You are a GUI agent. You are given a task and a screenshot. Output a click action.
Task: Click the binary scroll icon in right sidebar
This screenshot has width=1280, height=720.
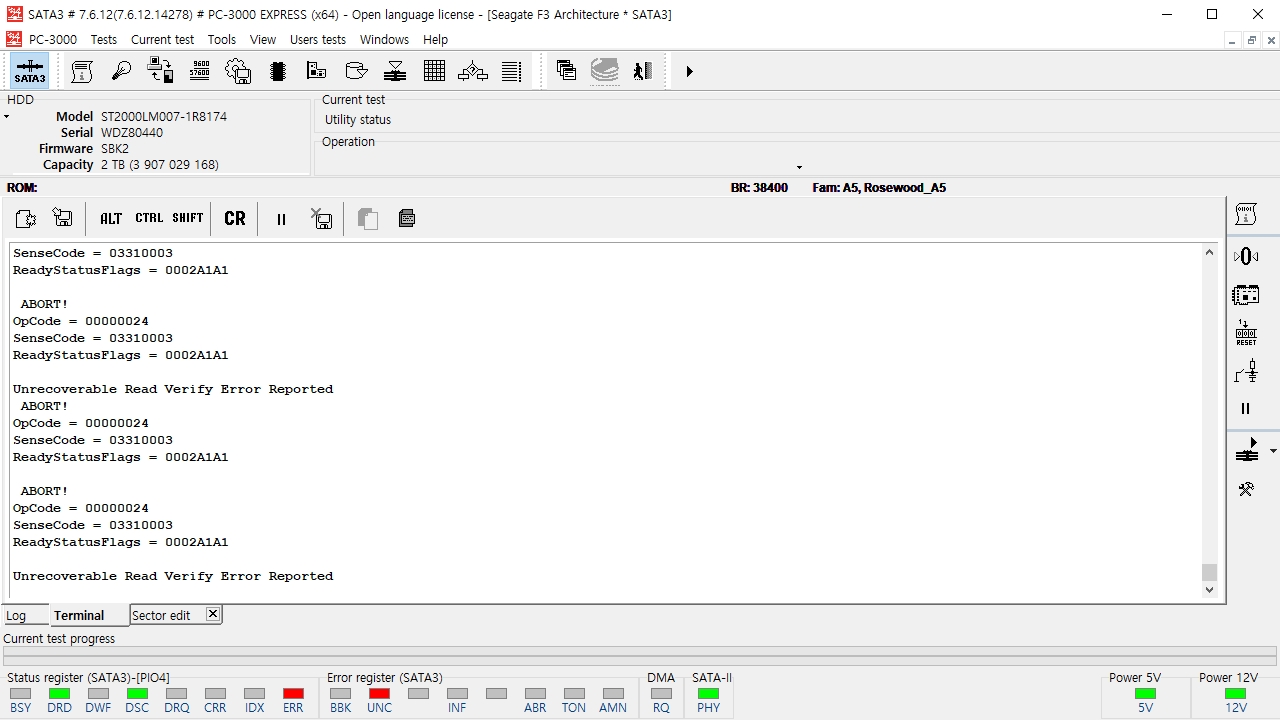pos(1246,214)
